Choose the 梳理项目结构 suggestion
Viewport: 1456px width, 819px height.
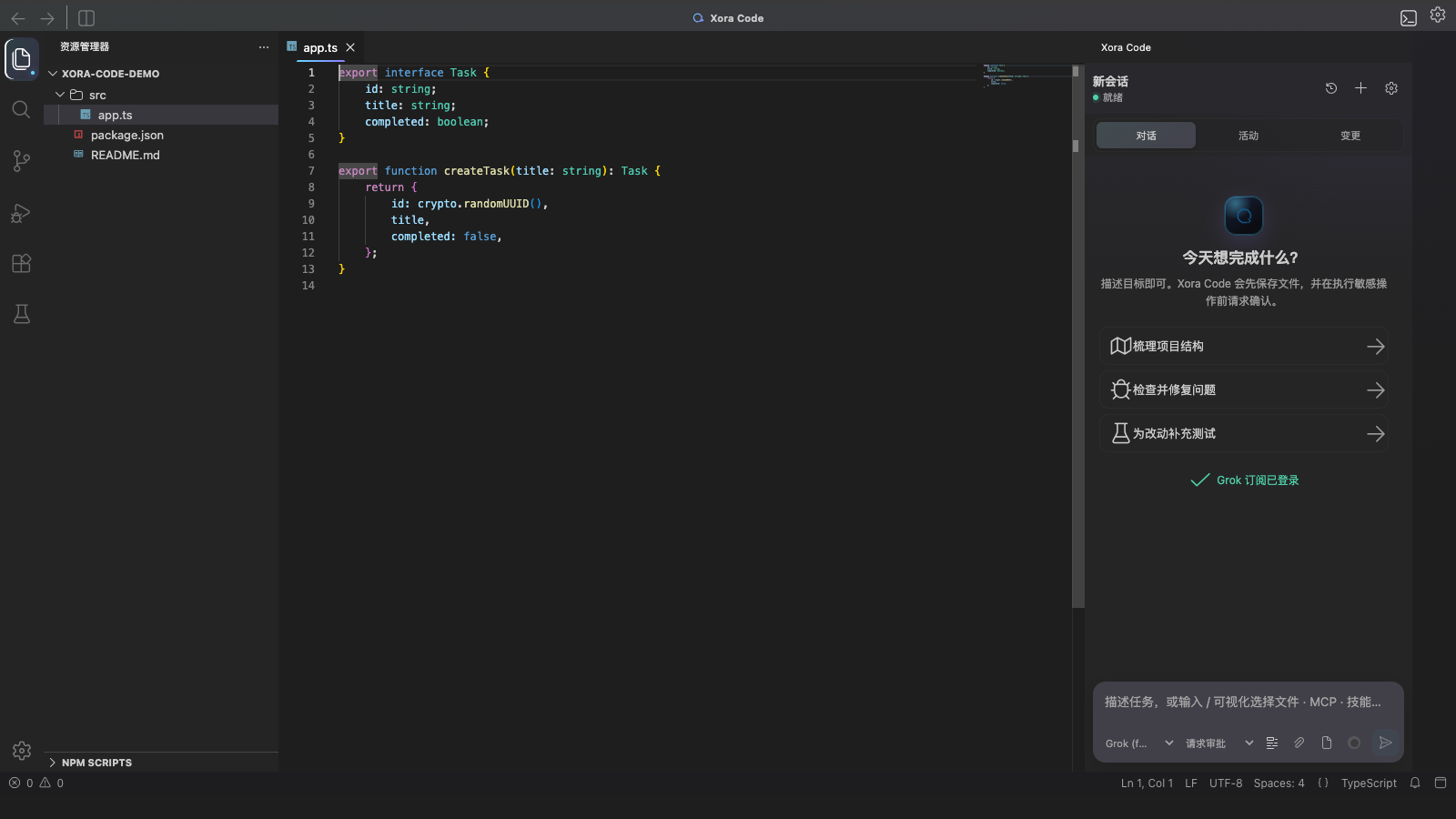(1244, 346)
